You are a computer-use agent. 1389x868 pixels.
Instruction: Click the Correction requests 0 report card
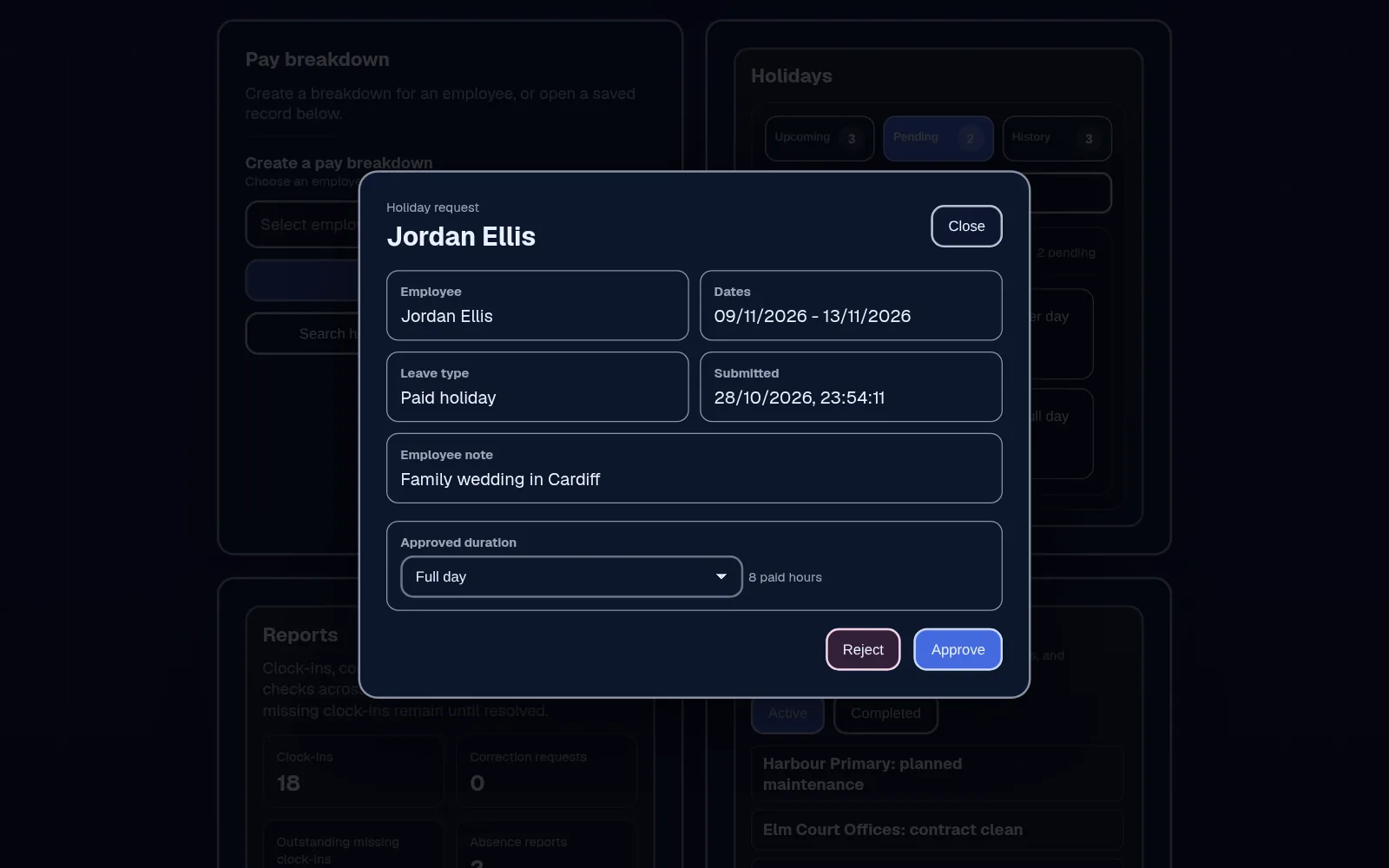(547, 772)
